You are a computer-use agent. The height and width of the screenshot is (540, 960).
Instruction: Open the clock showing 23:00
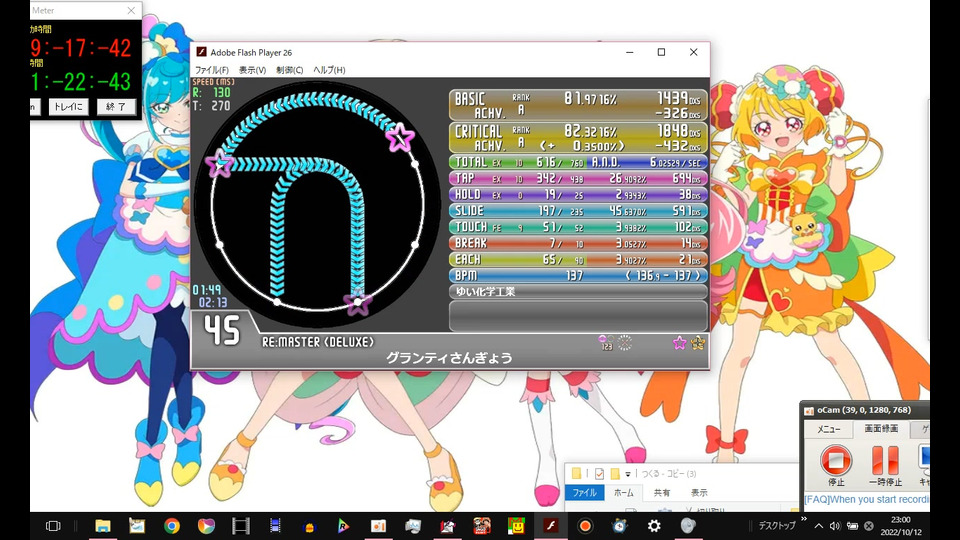pyautogui.click(x=901, y=526)
